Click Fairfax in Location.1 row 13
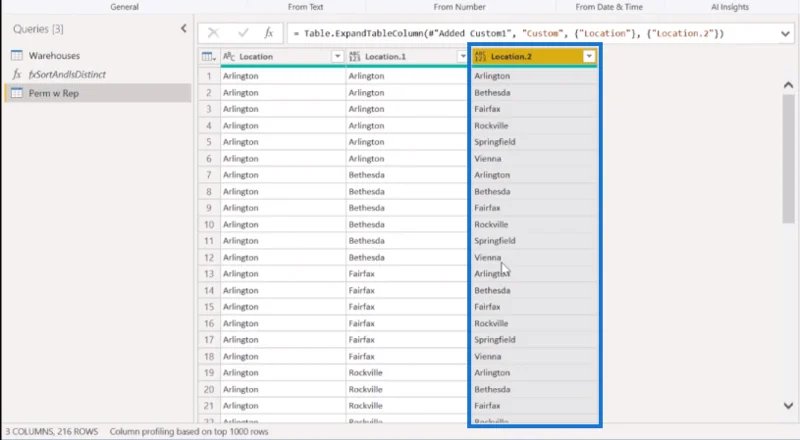Viewport: 800px width, 440px height. [361, 274]
